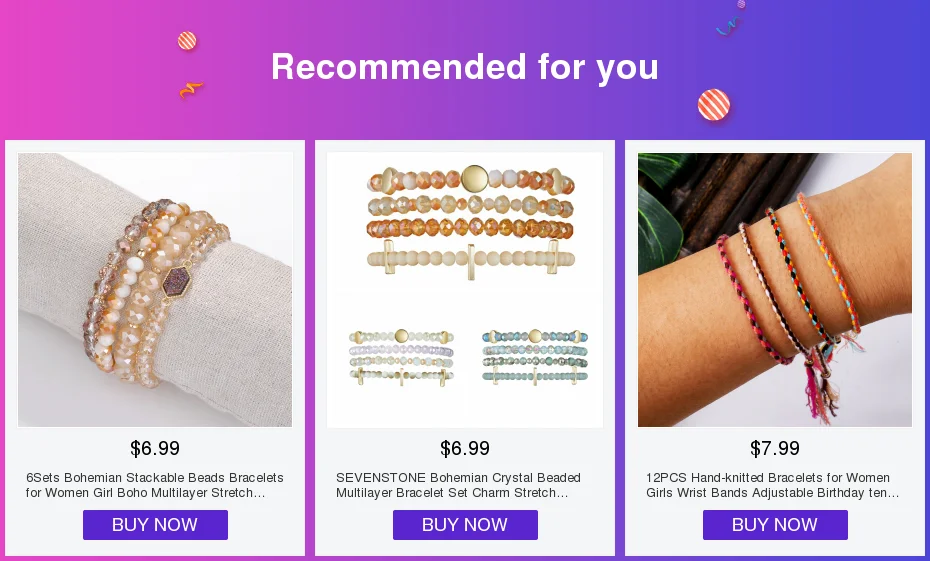
Task: Hit BUY NOW for 12PCS Hand-knitted bracelets
Action: coord(775,525)
